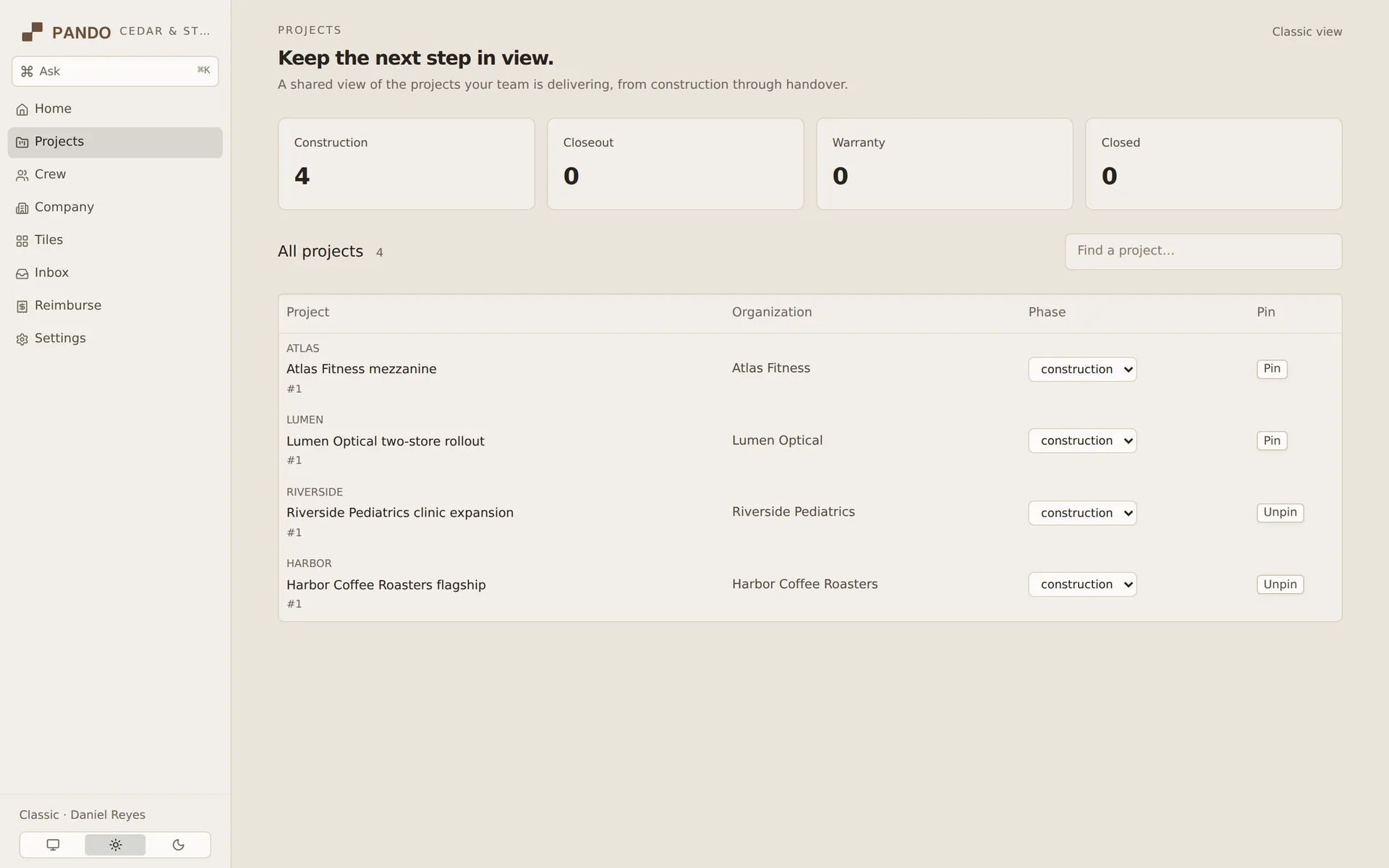Open phase dropdown for Lumen Optical rollout
This screenshot has width=1389, height=868.
[x=1082, y=441]
